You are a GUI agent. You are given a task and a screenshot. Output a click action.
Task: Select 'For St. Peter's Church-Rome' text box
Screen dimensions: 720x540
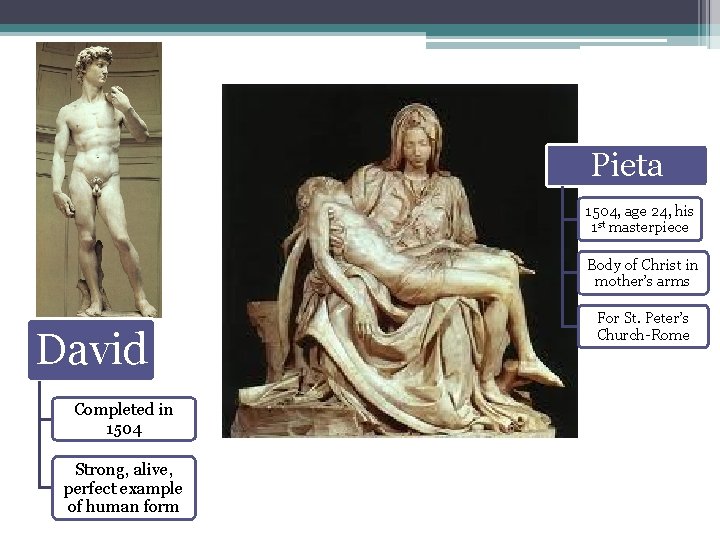coord(643,326)
